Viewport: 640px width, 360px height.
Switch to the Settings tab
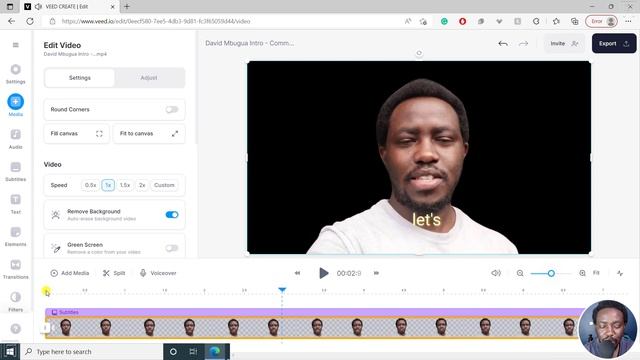80,78
